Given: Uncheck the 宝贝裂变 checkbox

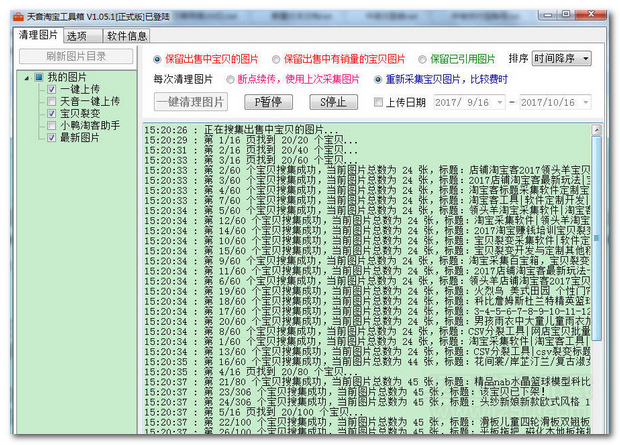Looking at the screenshot, I should [x=51, y=114].
